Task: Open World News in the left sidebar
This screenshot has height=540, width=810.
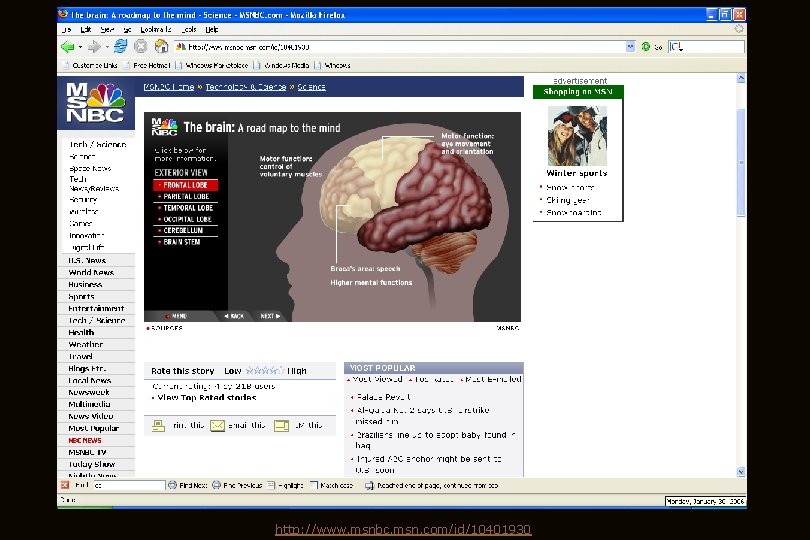Action: 91,272
